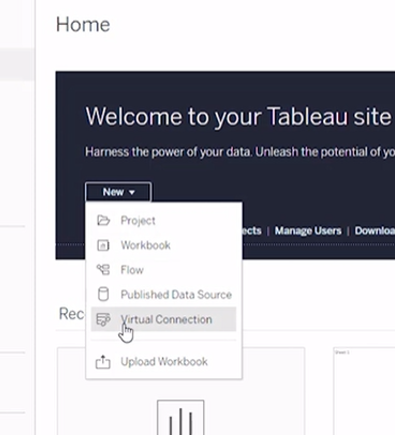Select Flow from the dropdown menu
395x435 pixels.
(163, 270)
